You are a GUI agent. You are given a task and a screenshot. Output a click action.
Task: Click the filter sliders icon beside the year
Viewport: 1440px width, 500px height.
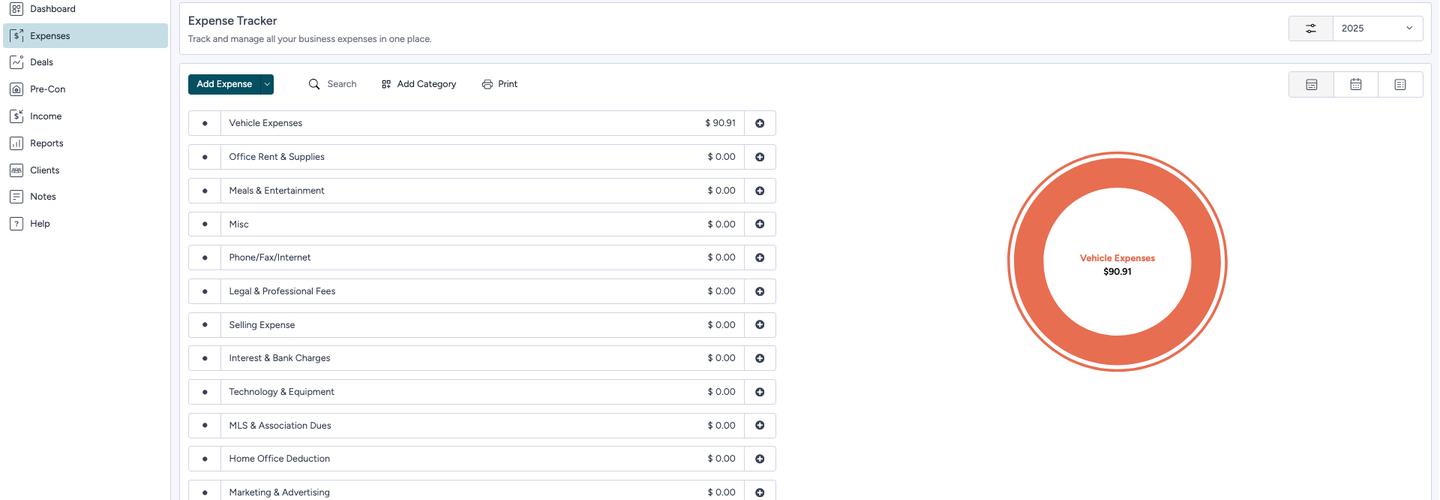tap(1310, 28)
